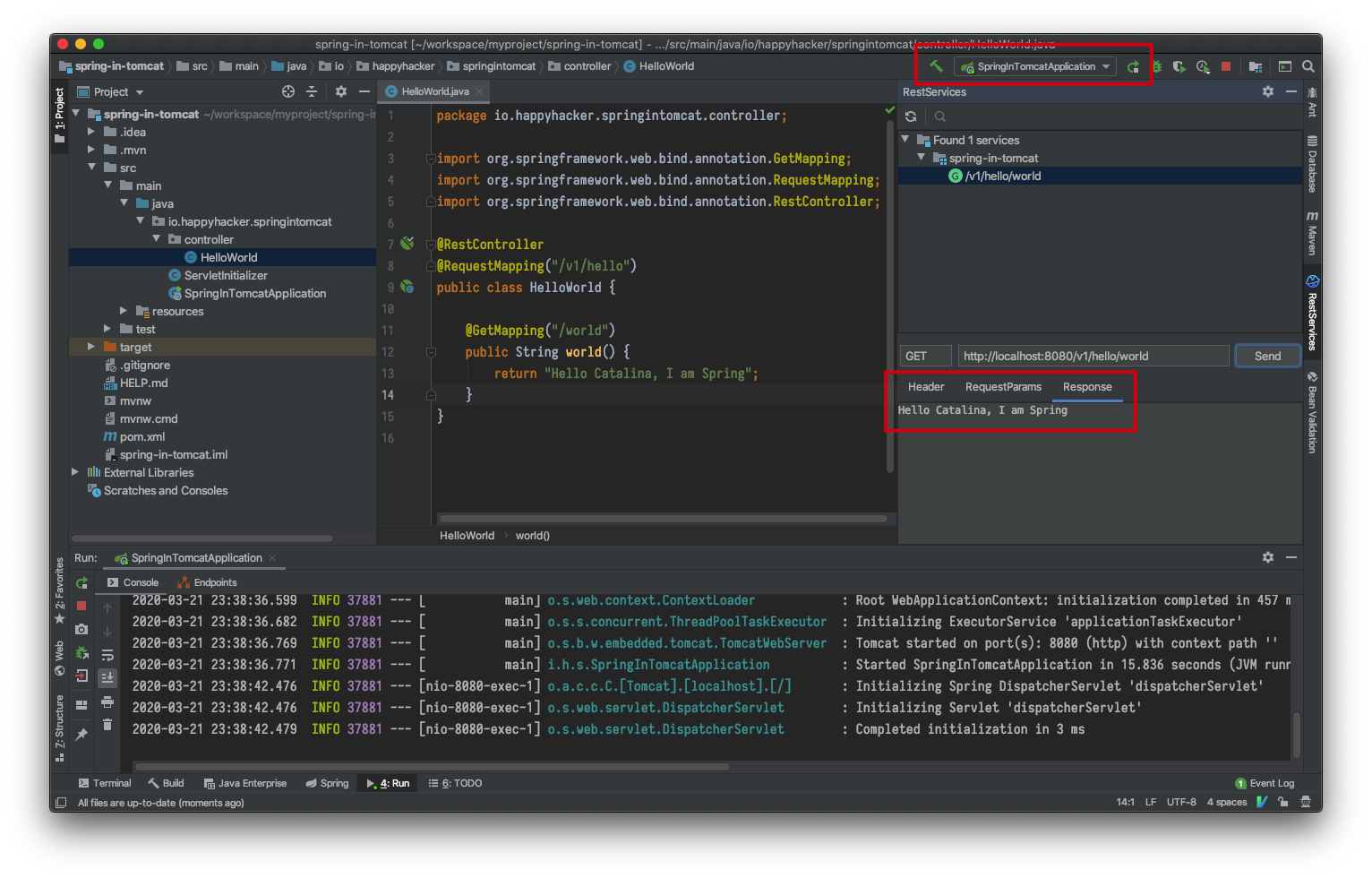
Task: Click the Profiler run icon in toolbar
Action: 1203,66
